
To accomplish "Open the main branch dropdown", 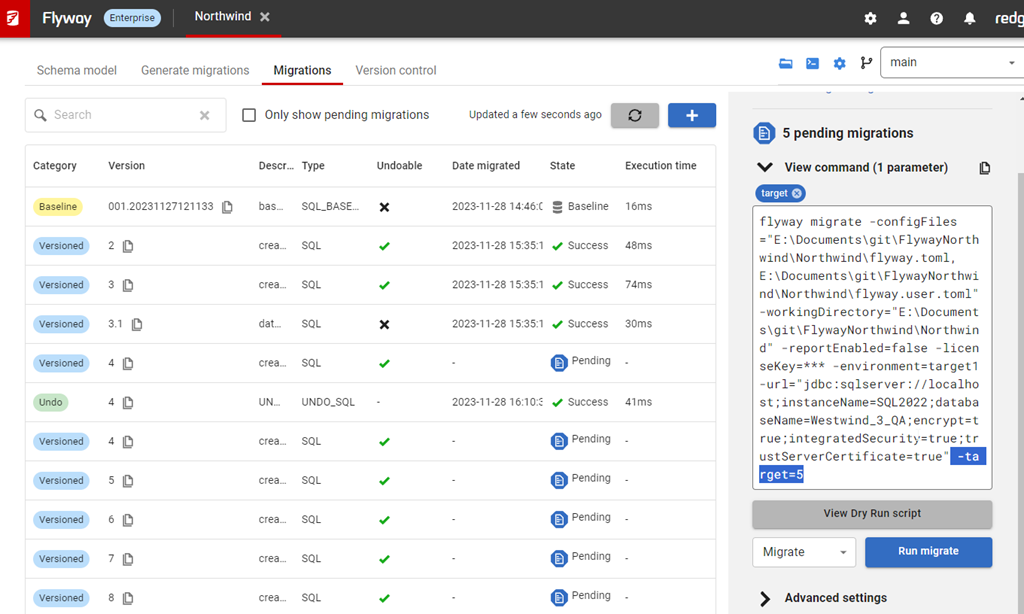I will pyautogui.click(x=950, y=62).
